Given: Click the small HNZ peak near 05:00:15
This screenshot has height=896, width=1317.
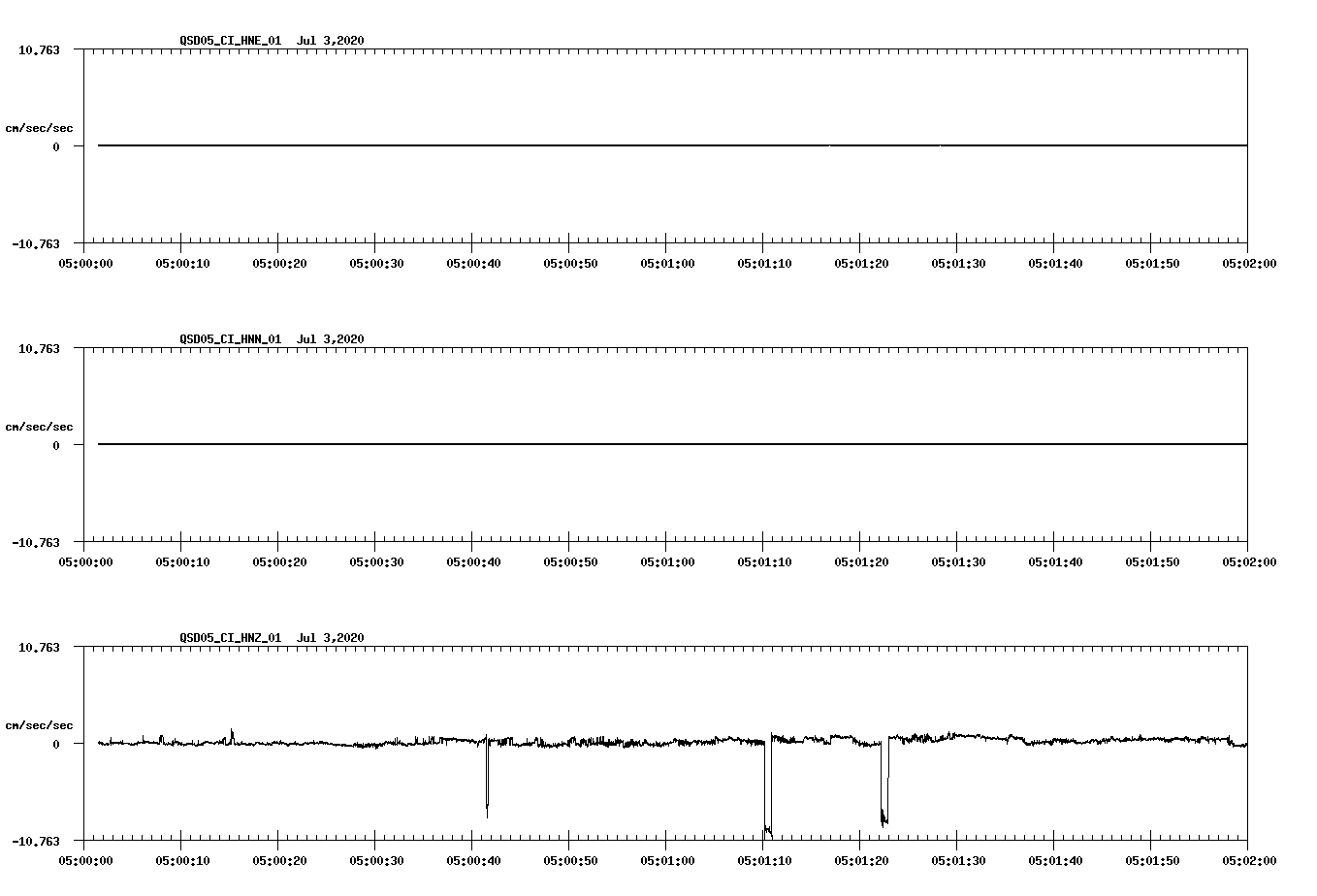Looking at the screenshot, I should [x=232, y=736].
